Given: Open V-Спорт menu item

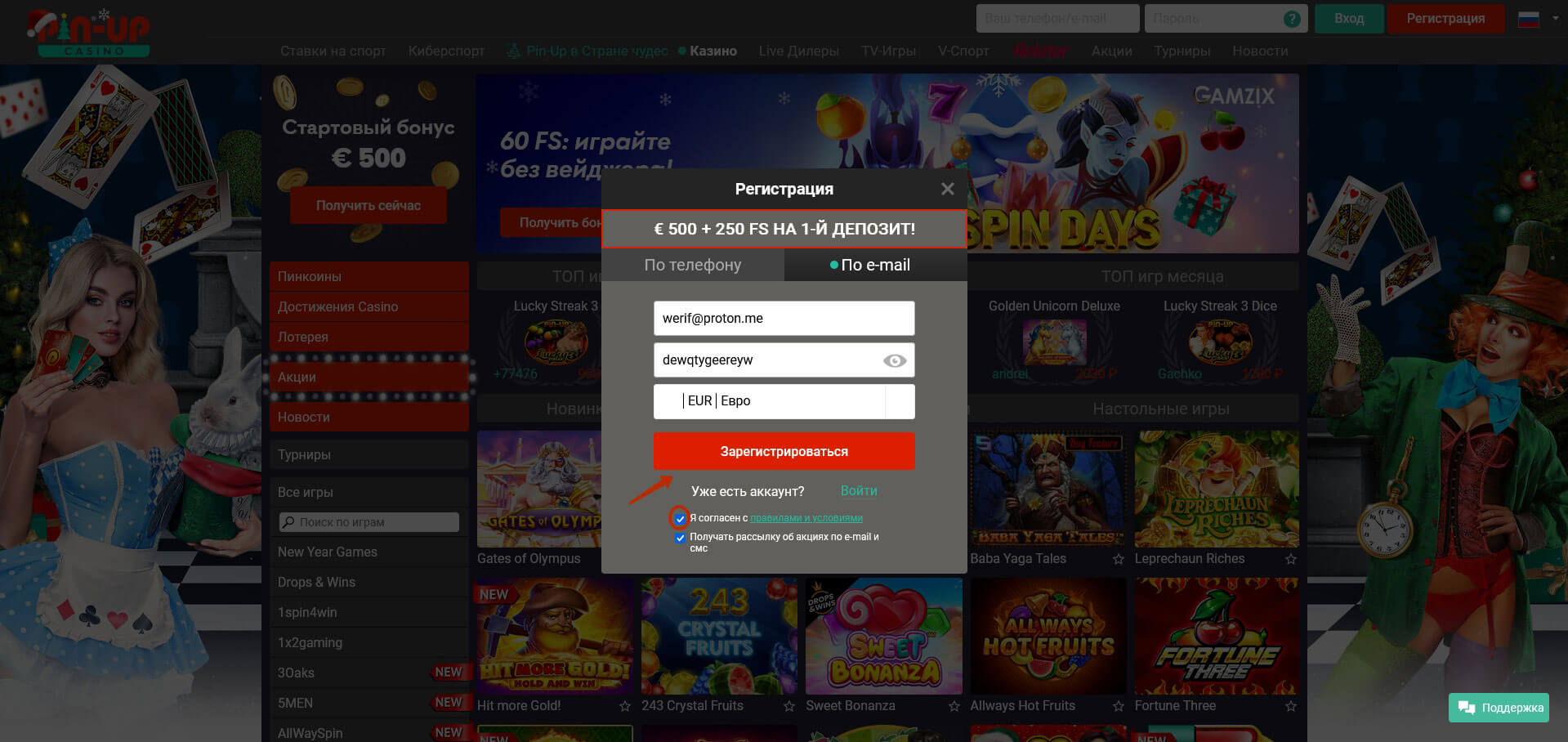Looking at the screenshot, I should pos(963,51).
